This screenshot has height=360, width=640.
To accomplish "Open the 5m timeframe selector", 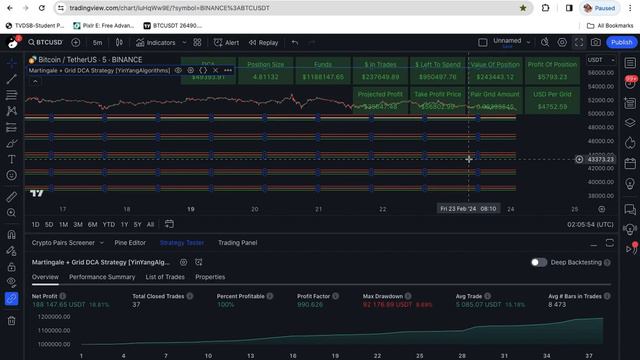I will (x=97, y=42).
